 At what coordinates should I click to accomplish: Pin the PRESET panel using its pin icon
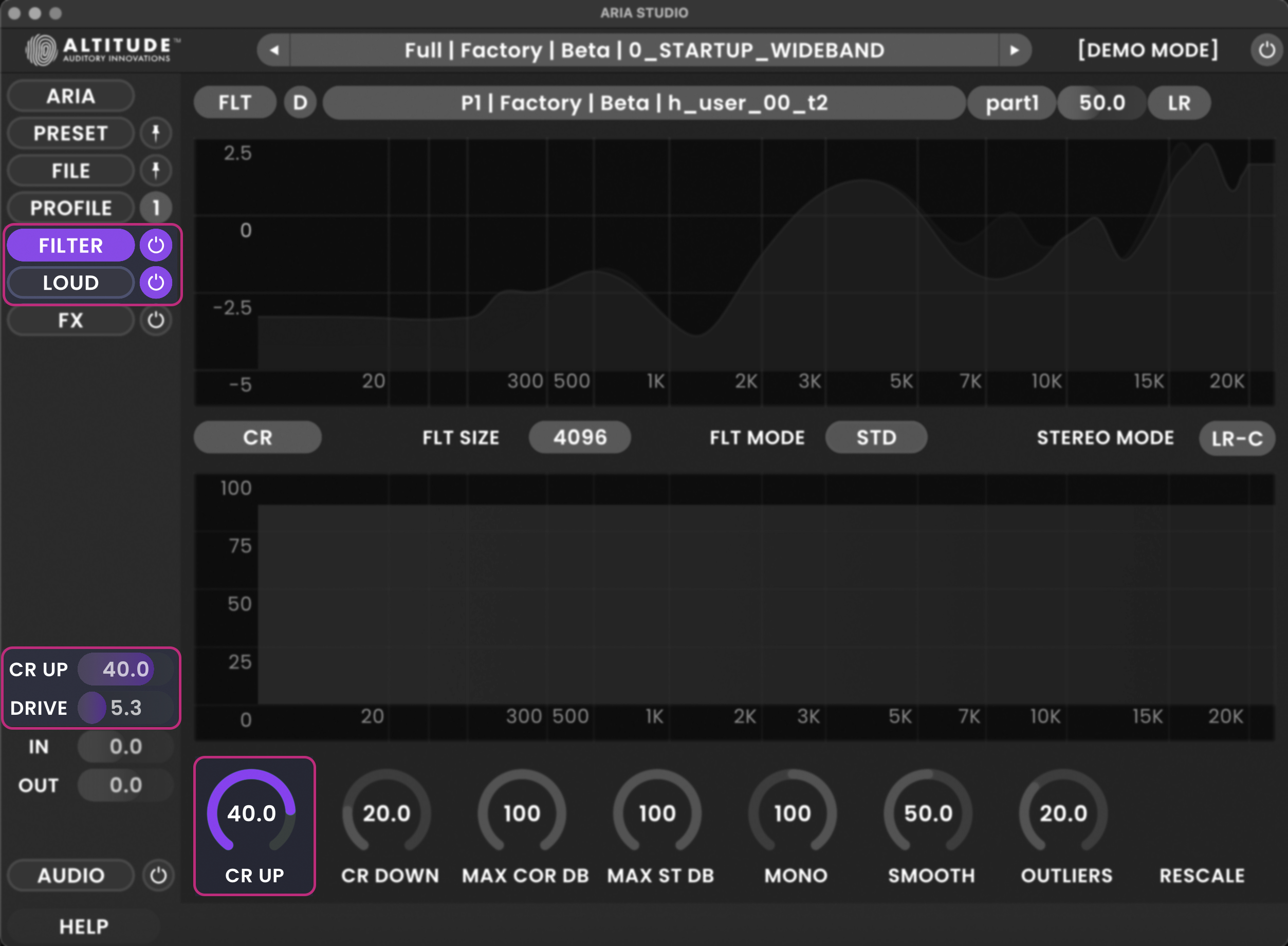(x=155, y=133)
